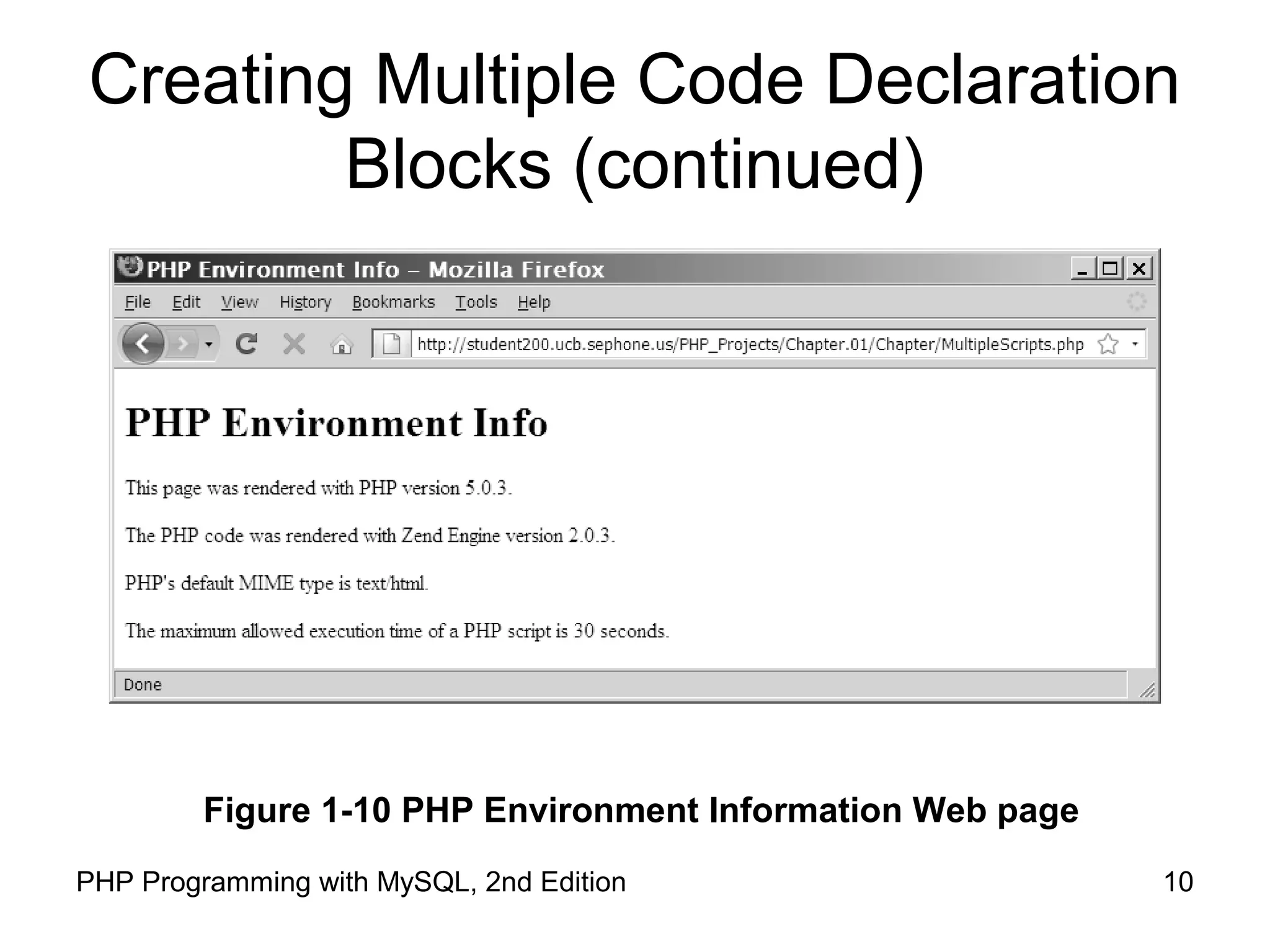Screen dimensions: 1270x952
Task: Click the text 'PHP version 5.0.3'
Action: tap(434, 488)
